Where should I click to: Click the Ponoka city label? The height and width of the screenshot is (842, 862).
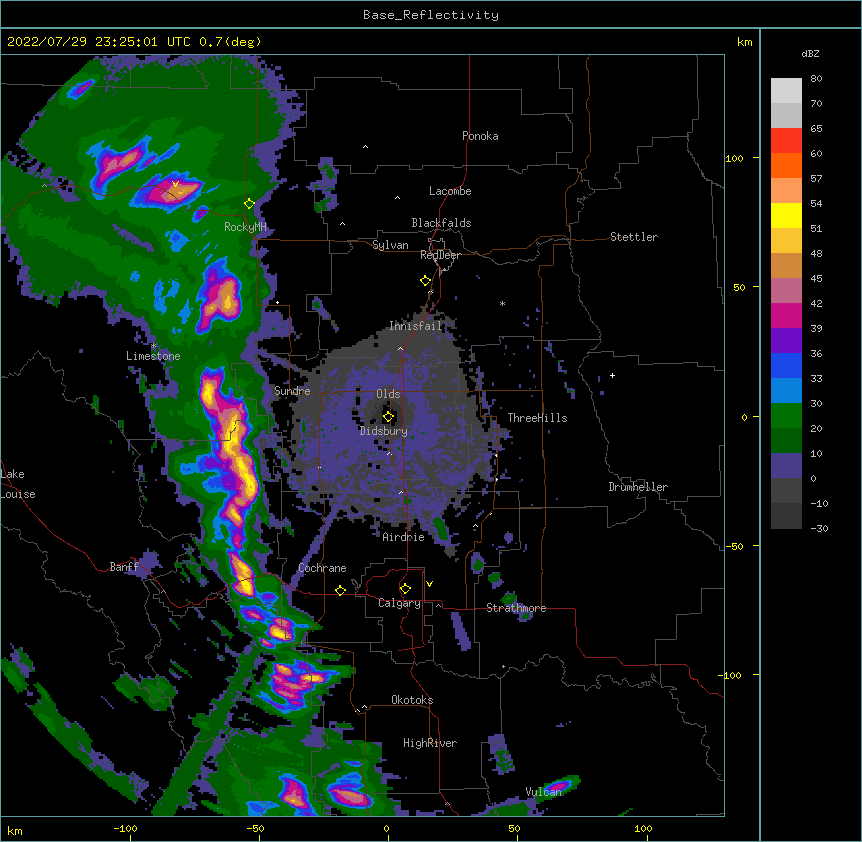point(480,136)
